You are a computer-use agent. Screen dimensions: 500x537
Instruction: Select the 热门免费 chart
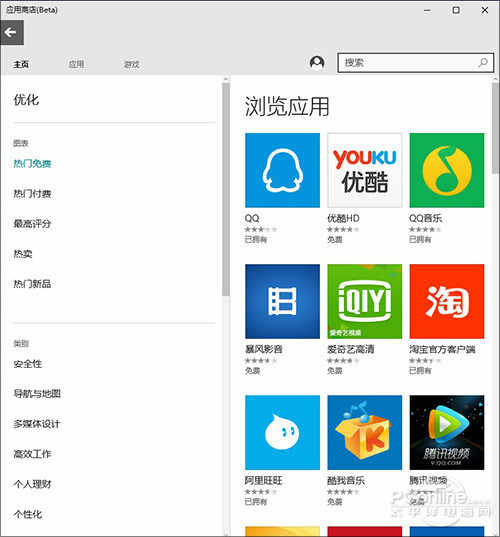tap(32, 164)
